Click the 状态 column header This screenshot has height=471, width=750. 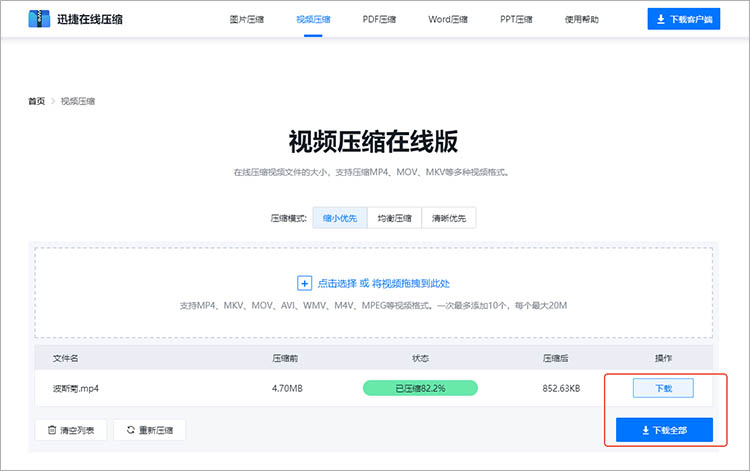click(x=420, y=358)
